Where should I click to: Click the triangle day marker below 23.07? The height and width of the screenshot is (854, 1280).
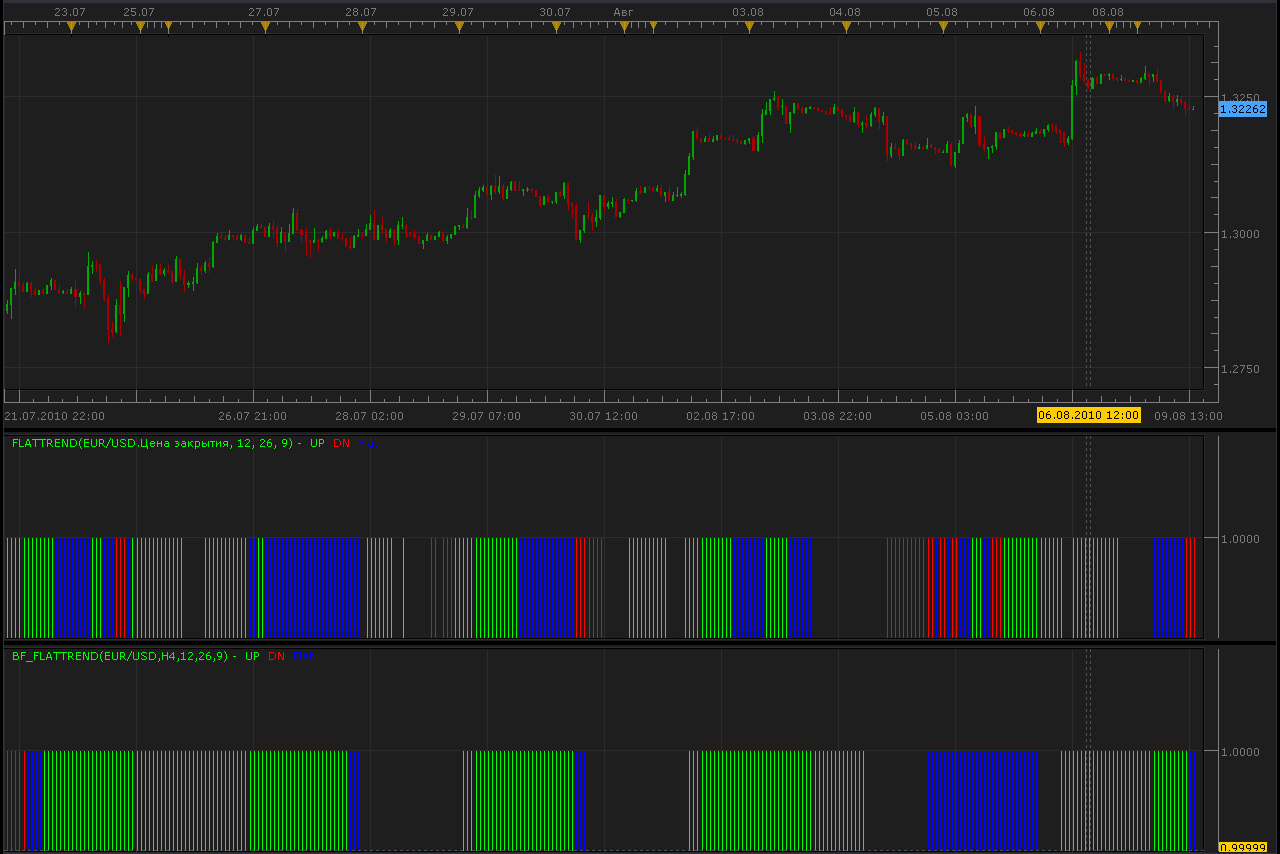(72, 27)
